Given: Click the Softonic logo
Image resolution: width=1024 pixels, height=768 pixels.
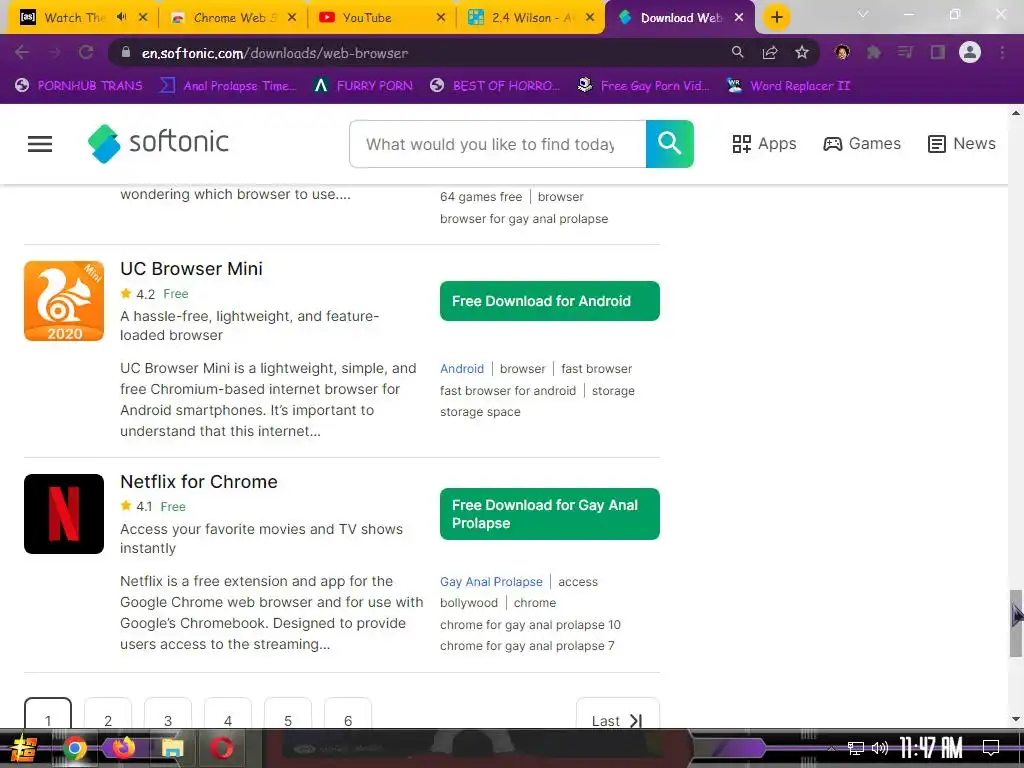Looking at the screenshot, I should (x=158, y=143).
